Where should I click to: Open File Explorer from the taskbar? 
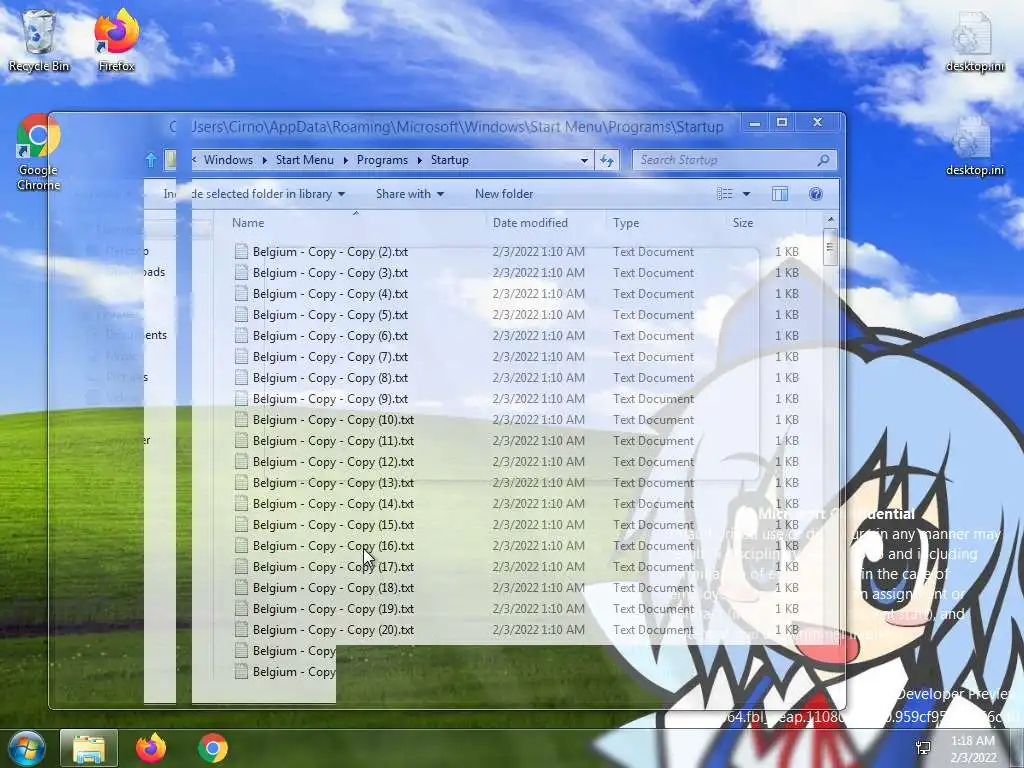(89, 748)
